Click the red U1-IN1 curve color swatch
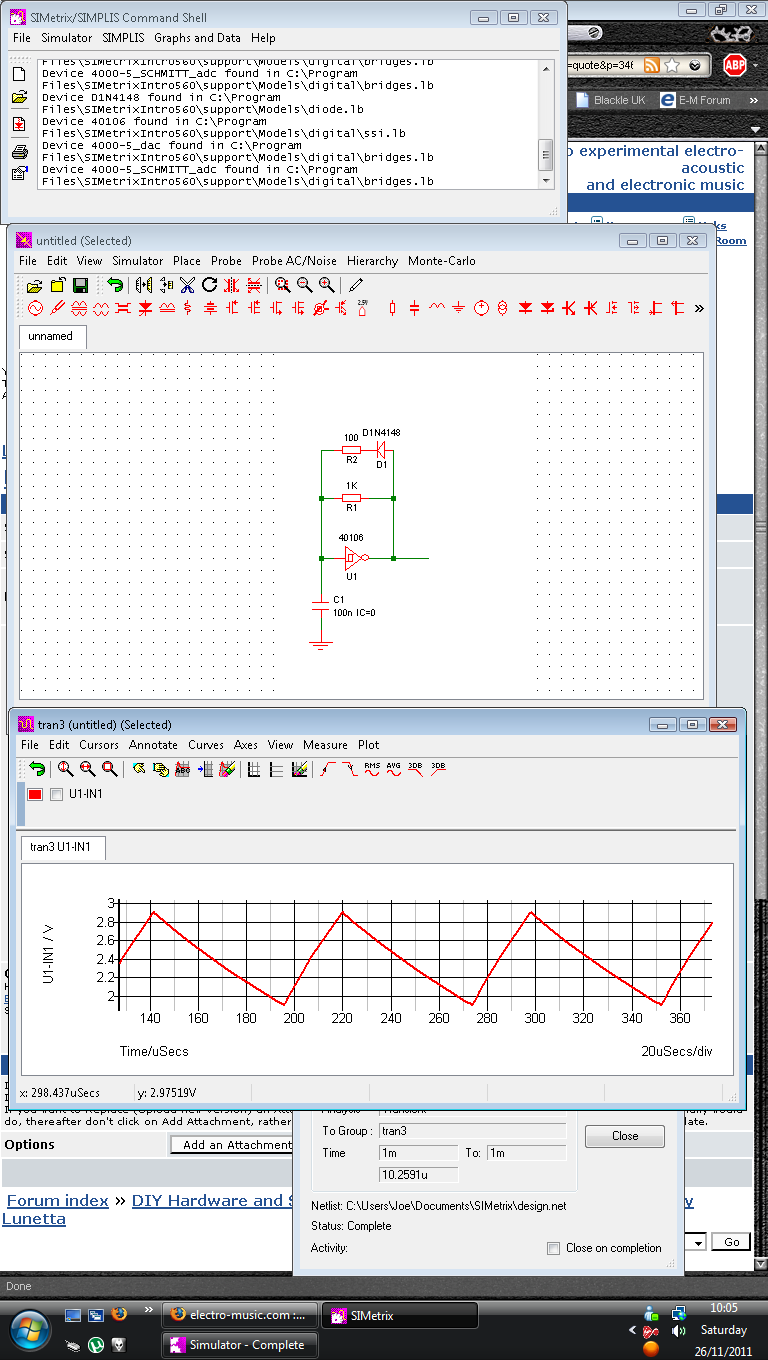Screen dimensions: 768x1360 coord(35,794)
